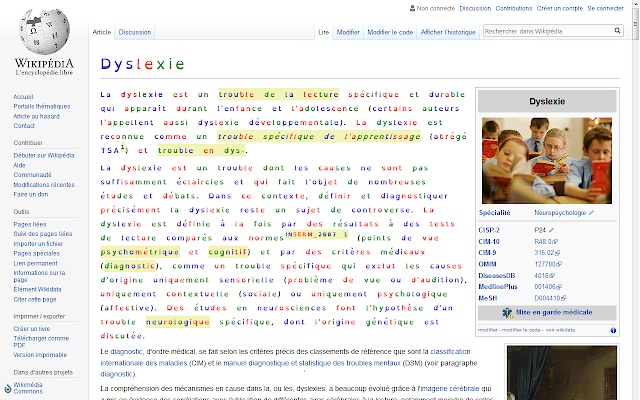The width and height of the screenshot is (640, 400).
Task: Open the Aide sidebar link
Action: point(19,165)
